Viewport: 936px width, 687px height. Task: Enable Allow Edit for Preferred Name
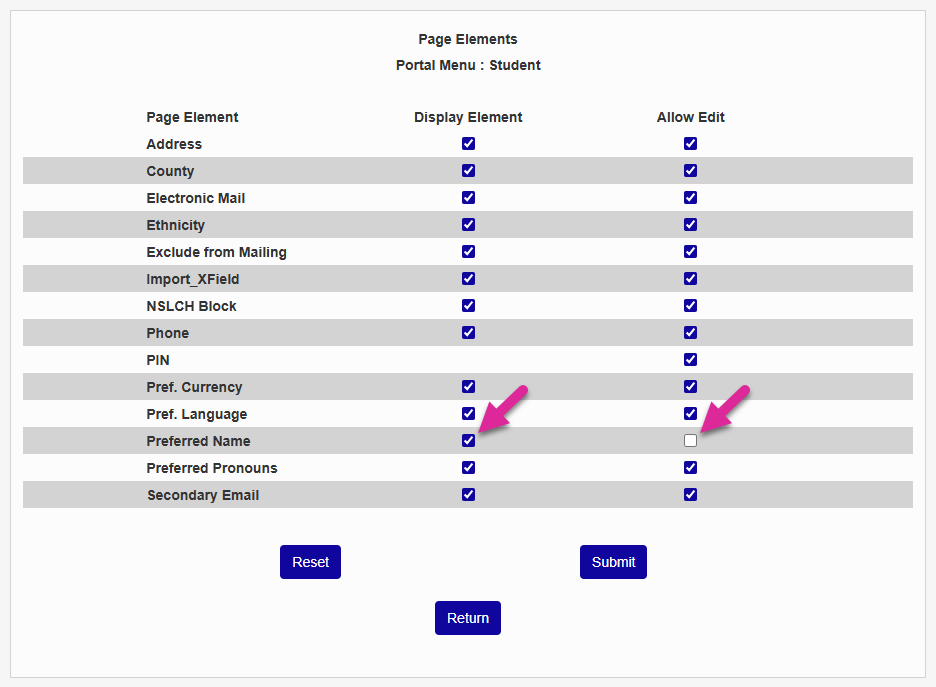pyautogui.click(x=691, y=440)
